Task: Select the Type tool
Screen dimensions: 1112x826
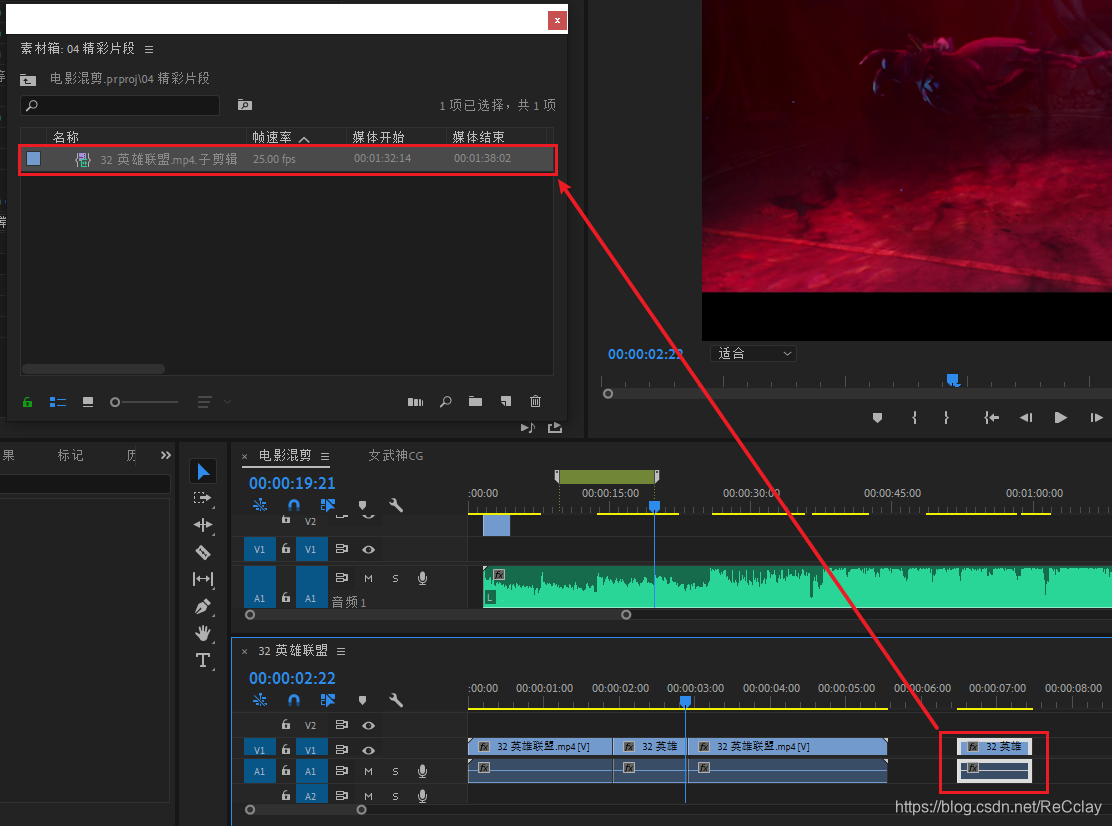Action: [x=203, y=660]
